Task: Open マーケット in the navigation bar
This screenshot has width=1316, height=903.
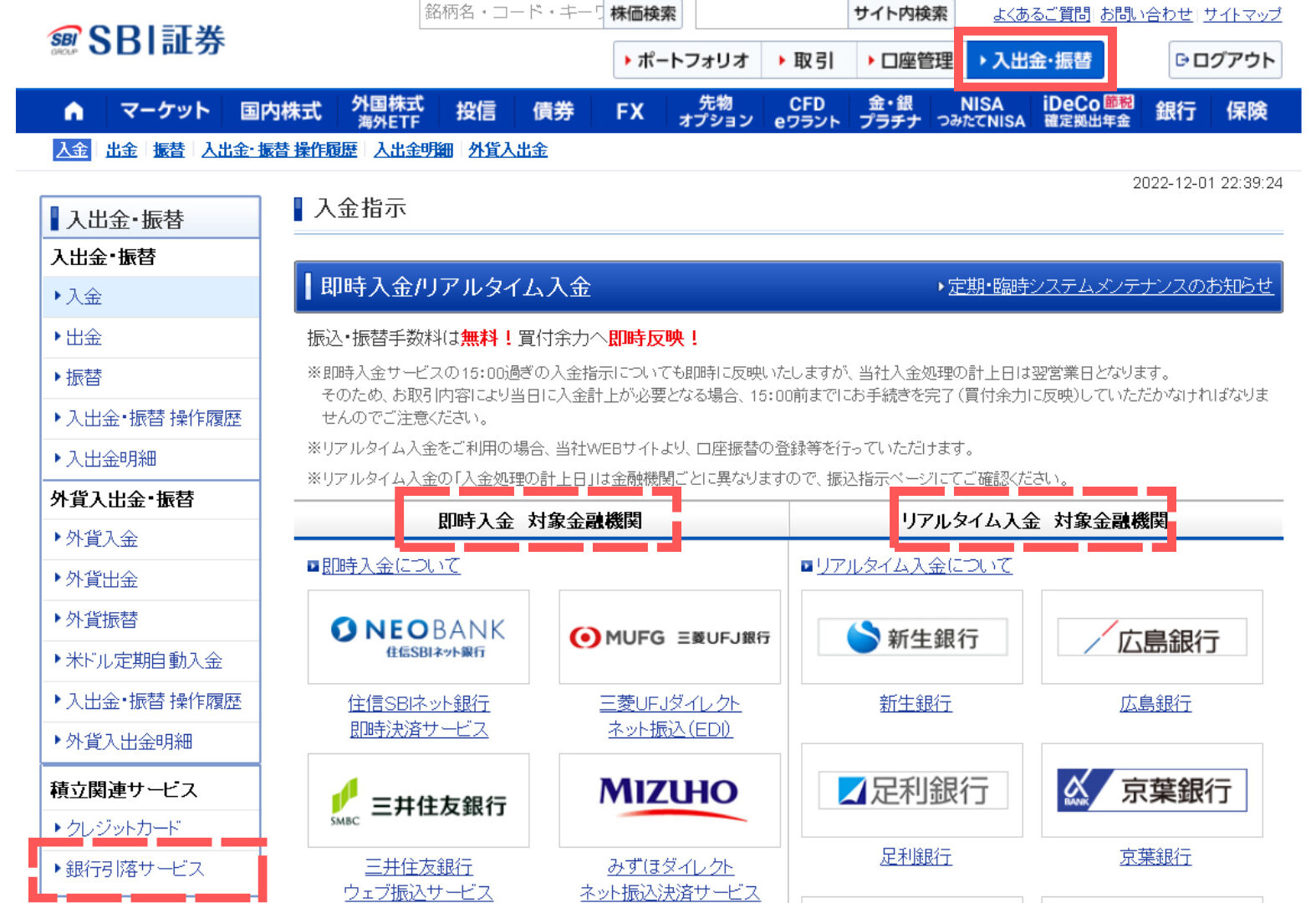Action: [x=165, y=110]
